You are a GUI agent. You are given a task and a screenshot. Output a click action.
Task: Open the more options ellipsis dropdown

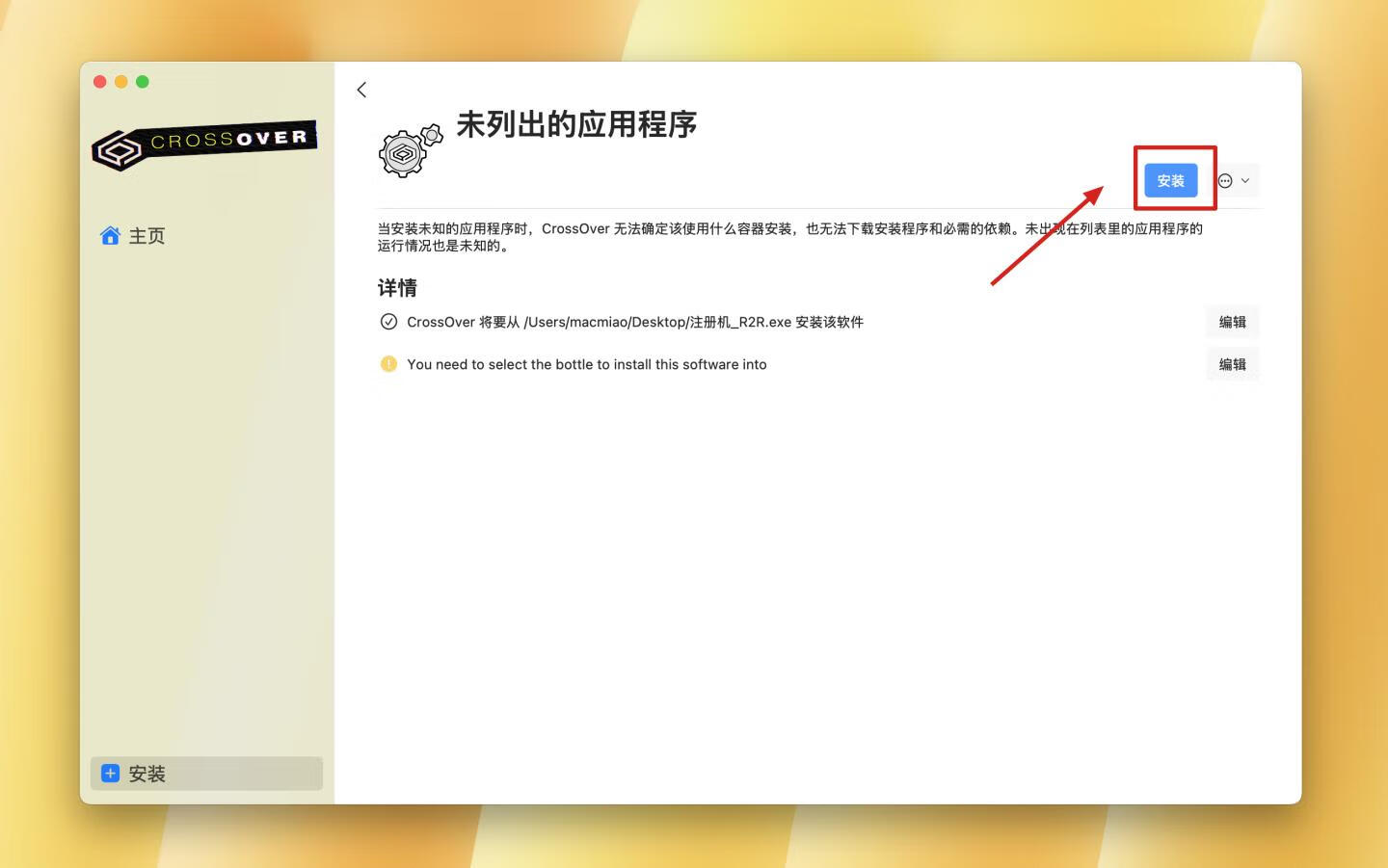point(1234,180)
